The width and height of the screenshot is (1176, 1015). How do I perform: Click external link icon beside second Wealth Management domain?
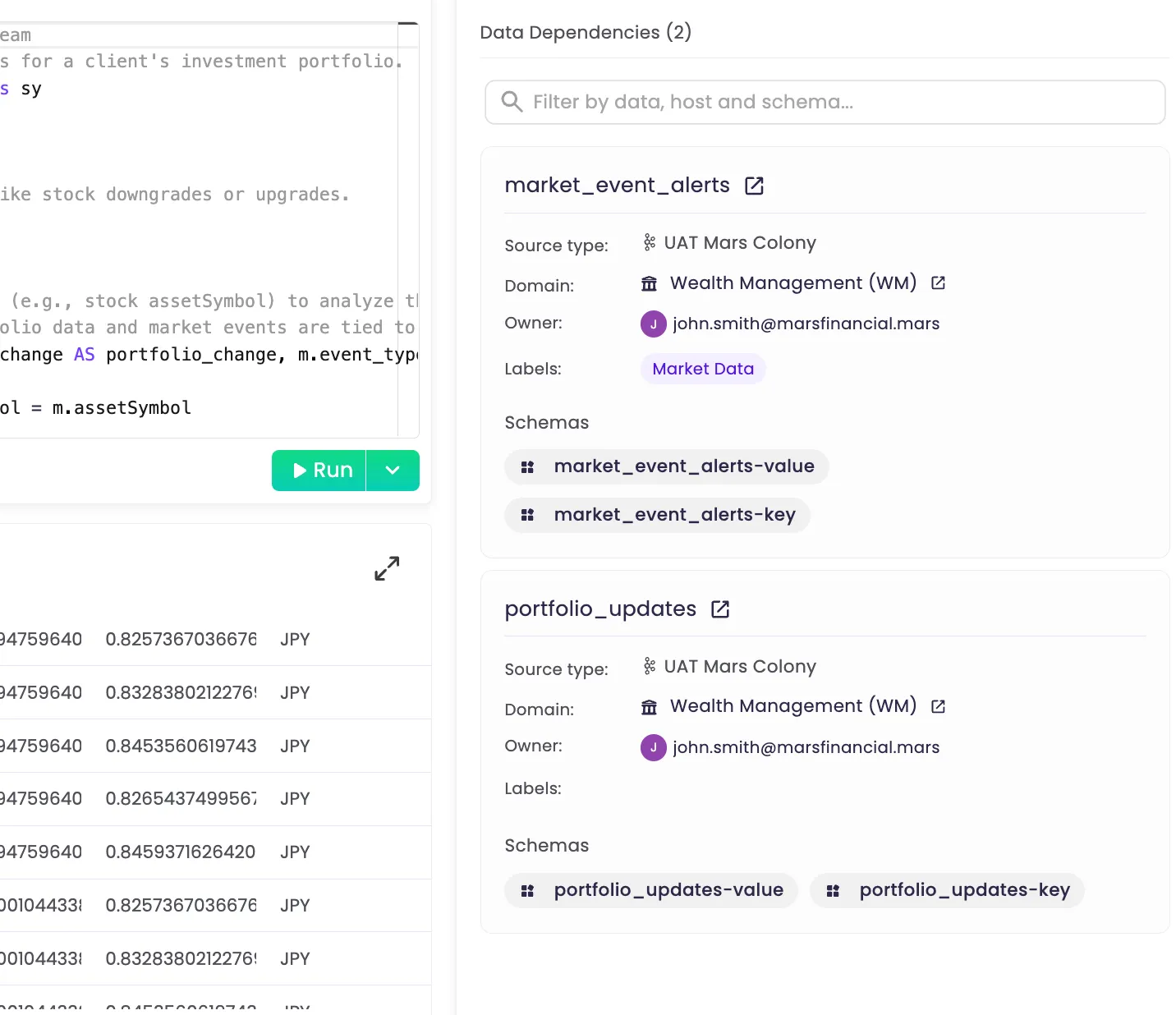pyautogui.click(x=938, y=706)
